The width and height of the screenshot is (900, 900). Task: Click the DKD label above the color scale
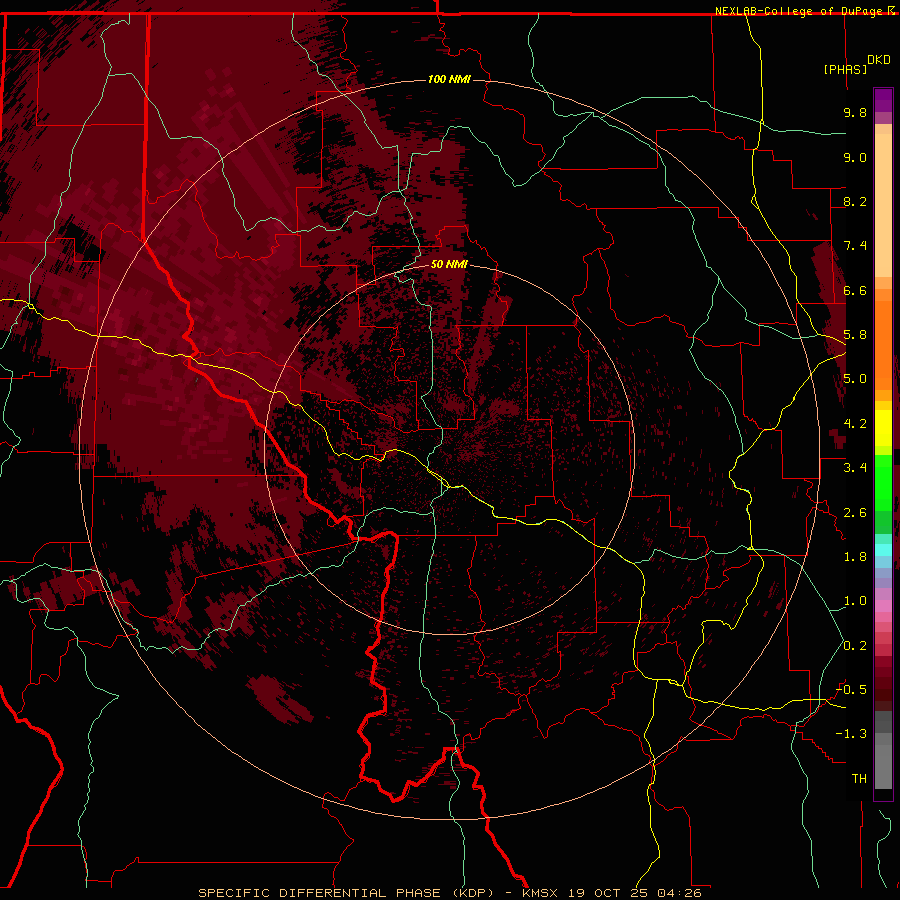(x=878, y=60)
